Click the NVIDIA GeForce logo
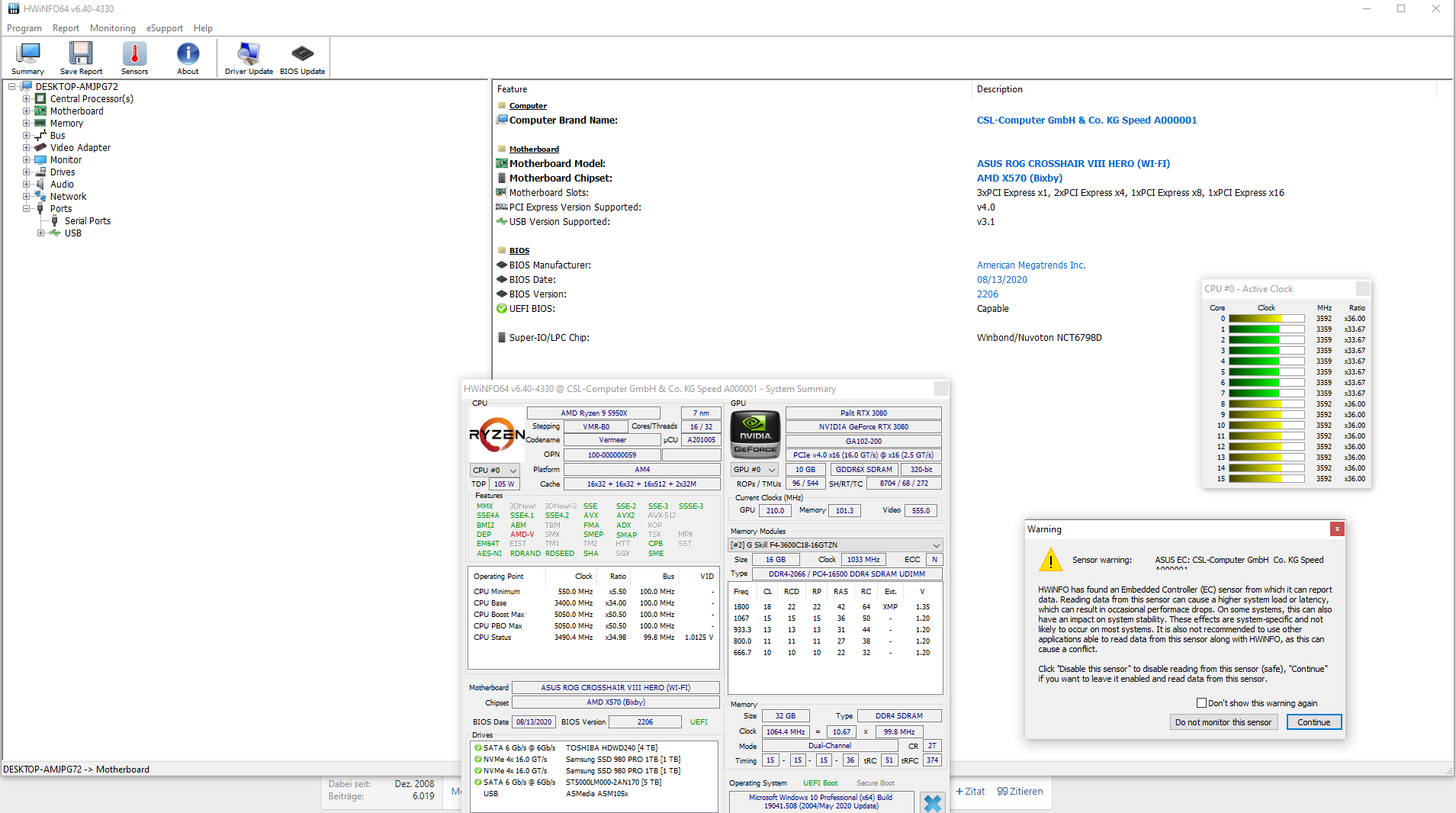The height and width of the screenshot is (813, 1456). pyautogui.click(x=755, y=434)
